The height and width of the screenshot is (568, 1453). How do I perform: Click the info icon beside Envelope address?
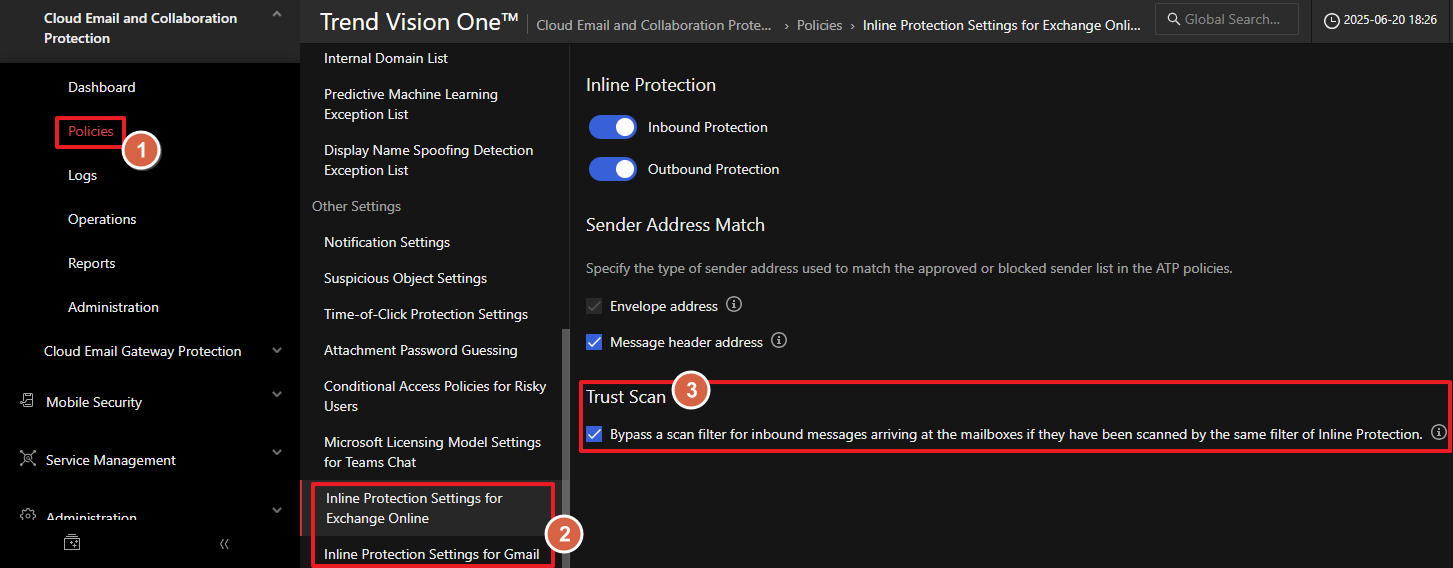pyautogui.click(x=734, y=304)
